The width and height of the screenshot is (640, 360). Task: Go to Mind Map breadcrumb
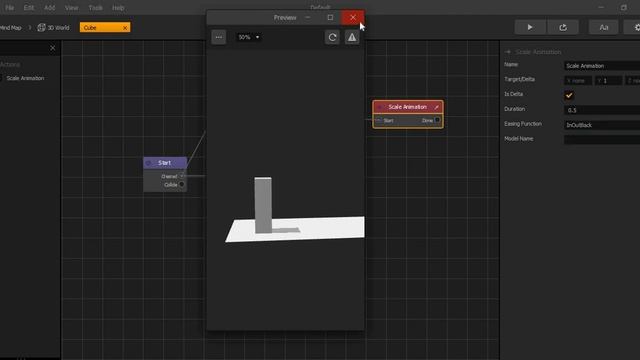coord(10,28)
